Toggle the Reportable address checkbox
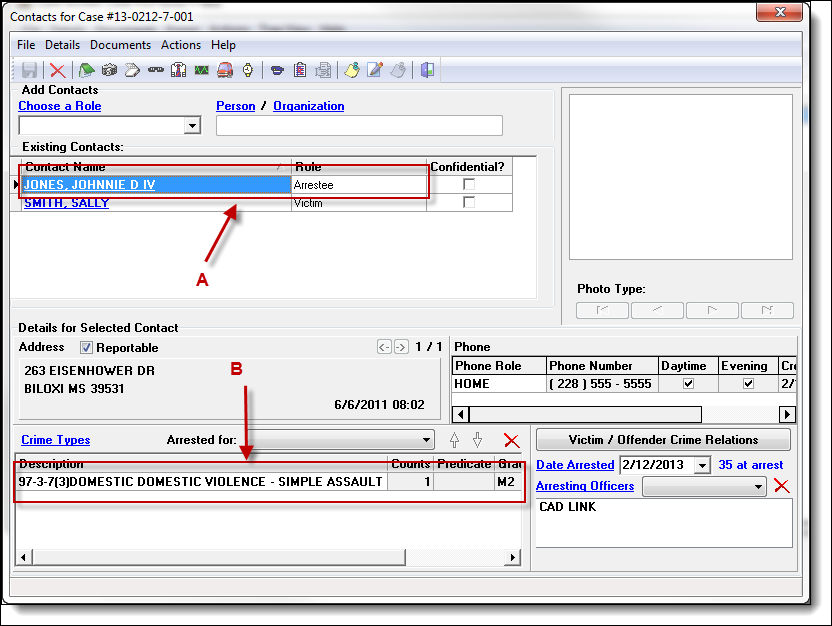This screenshot has height=626, width=832. (x=86, y=348)
